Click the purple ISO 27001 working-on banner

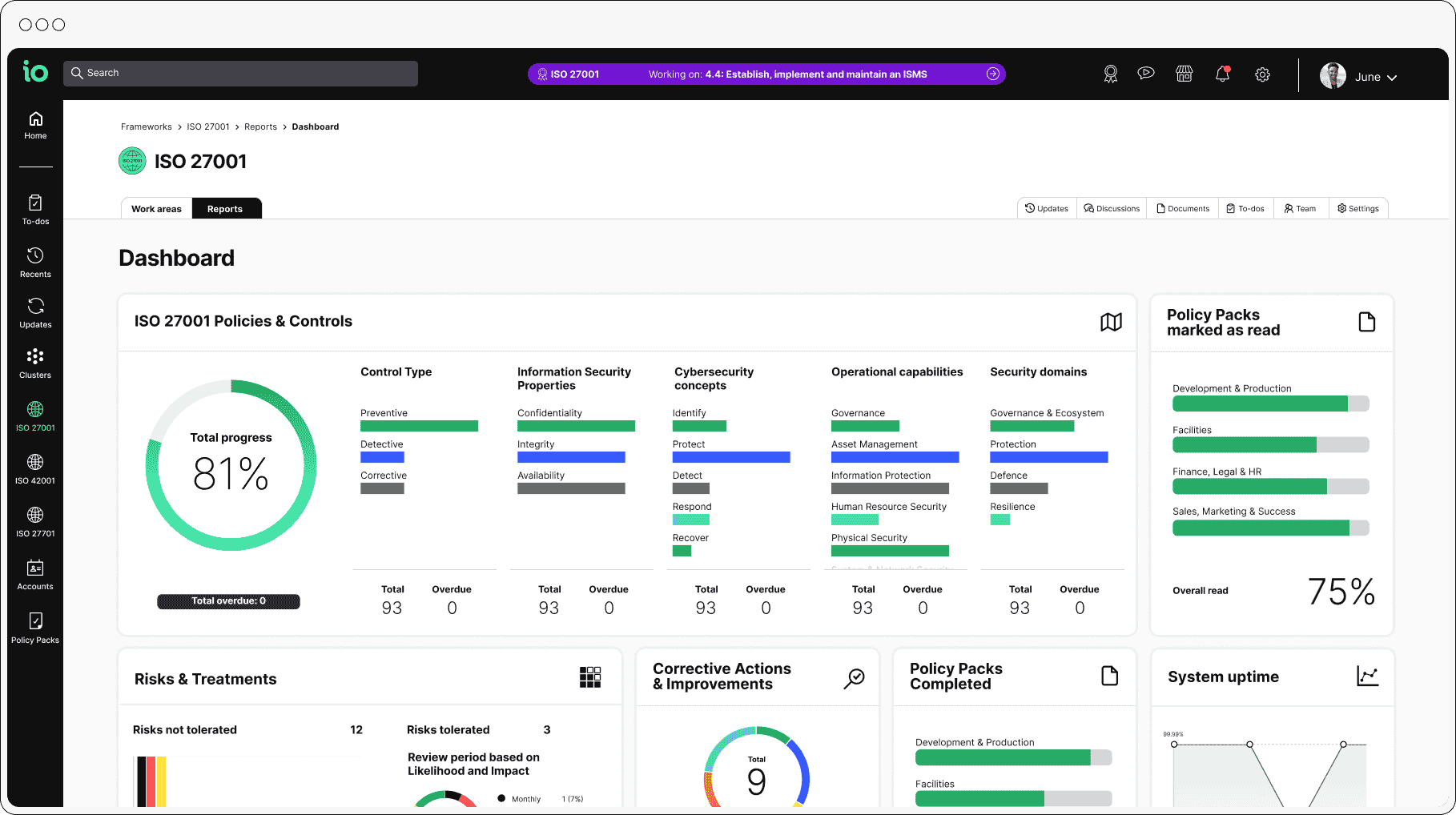point(766,74)
